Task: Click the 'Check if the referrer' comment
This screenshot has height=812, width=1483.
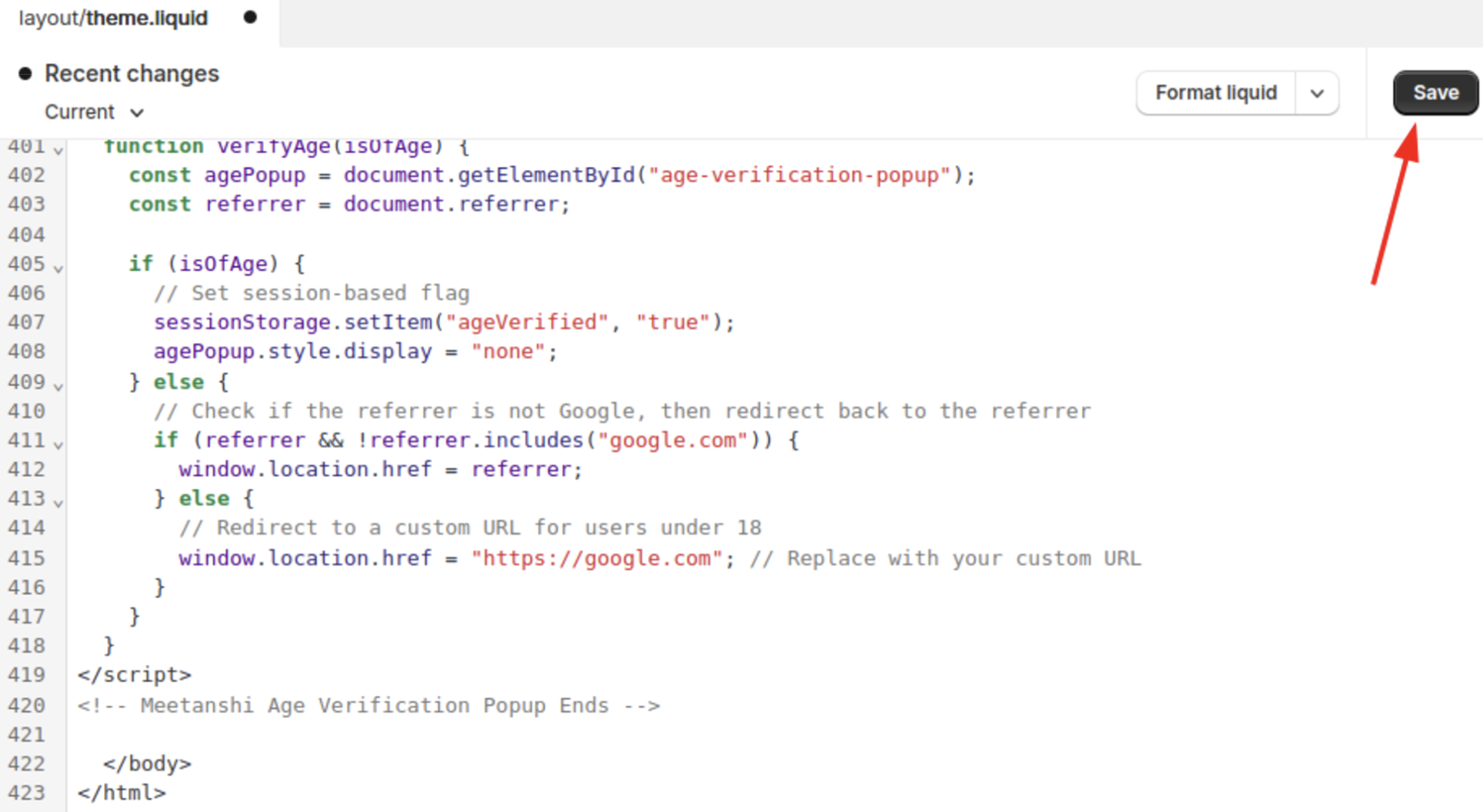Action: coord(622,411)
